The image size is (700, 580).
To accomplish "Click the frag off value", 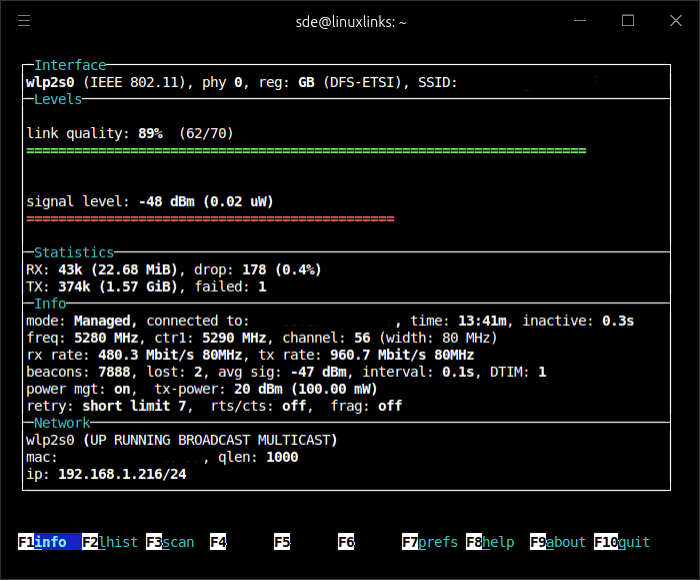I will pyautogui.click(x=390, y=406).
